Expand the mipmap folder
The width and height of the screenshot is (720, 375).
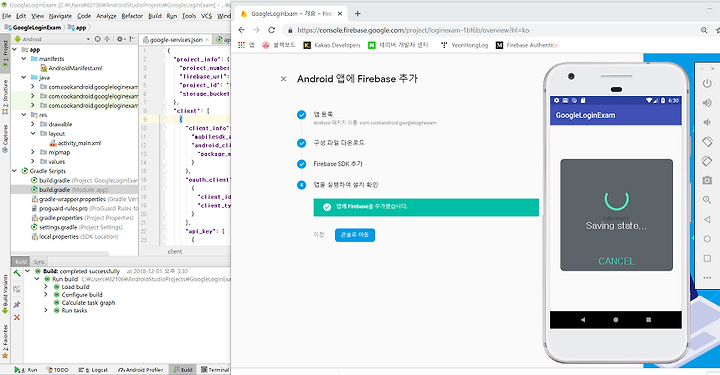[x=33, y=152]
